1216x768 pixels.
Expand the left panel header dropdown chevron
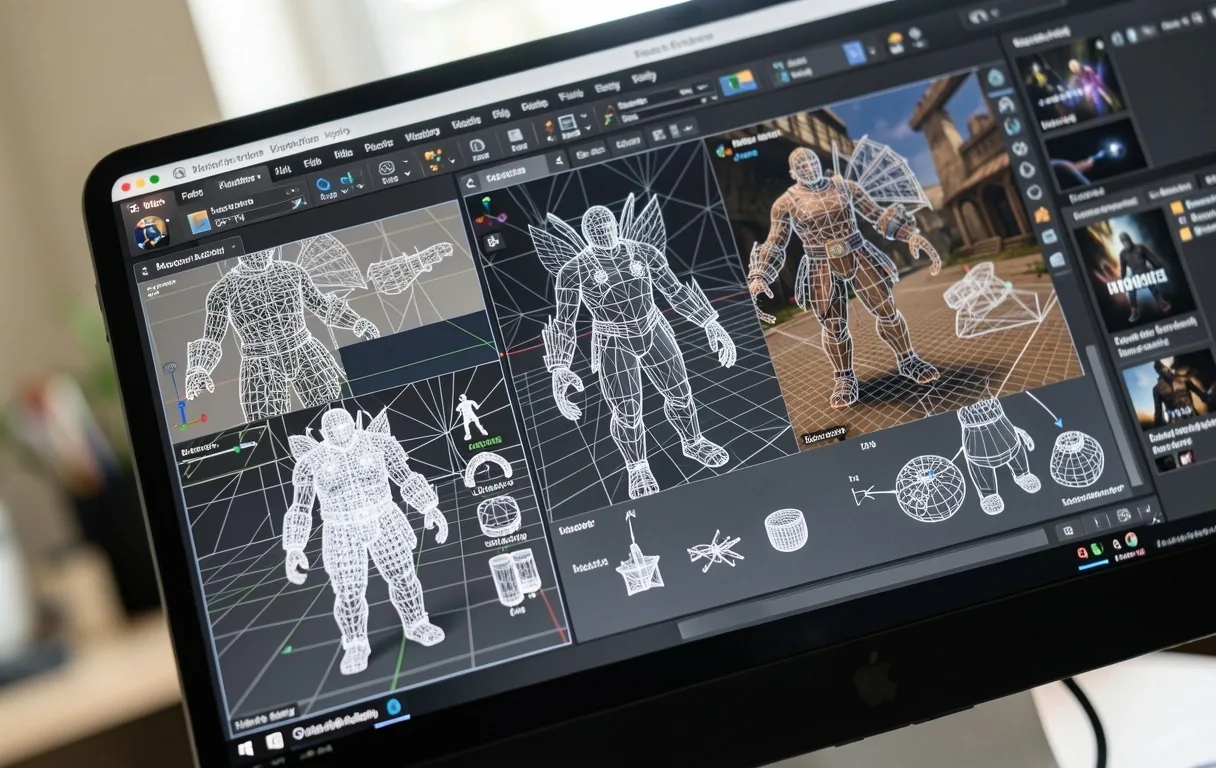coord(235,246)
